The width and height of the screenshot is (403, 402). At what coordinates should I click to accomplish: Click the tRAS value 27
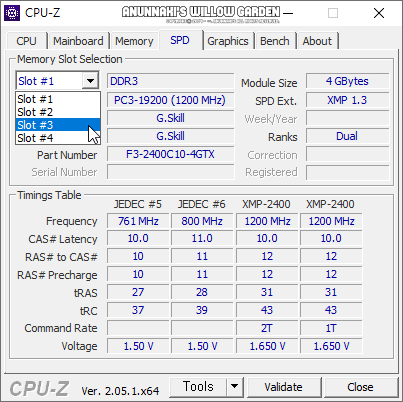(x=138, y=292)
